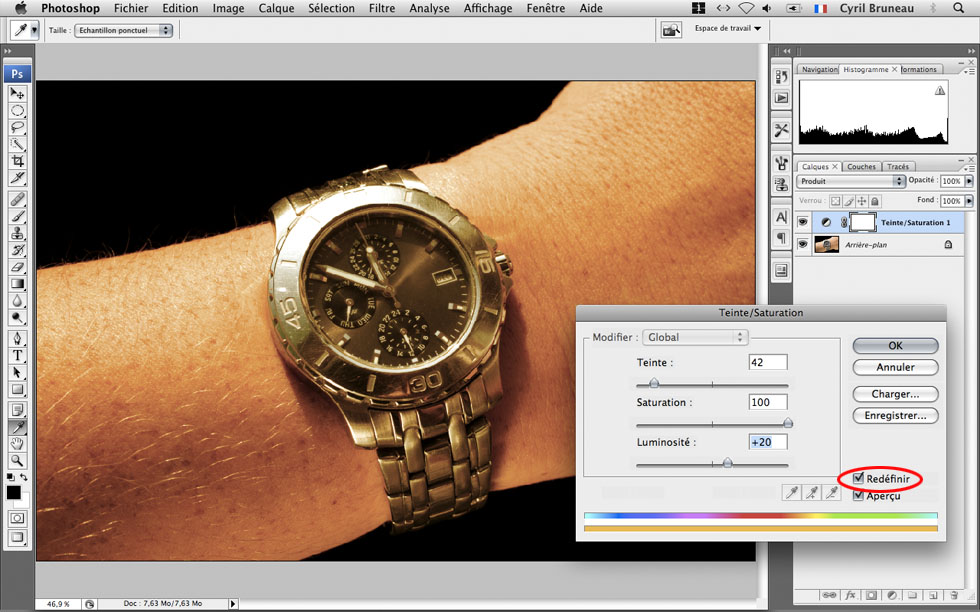
Task: Open the Affichage menu
Action: (488, 8)
